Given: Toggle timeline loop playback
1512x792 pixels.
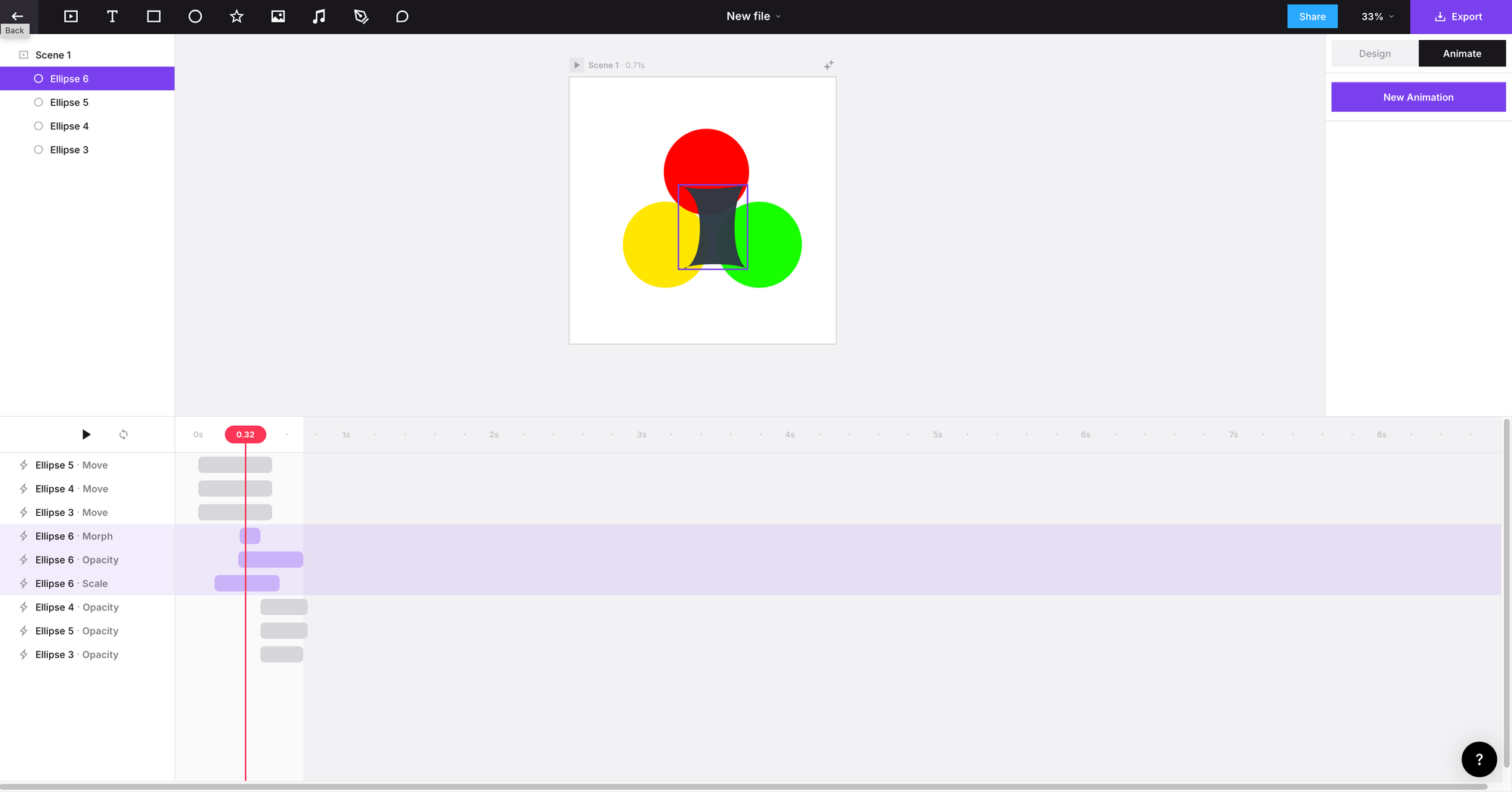Looking at the screenshot, I should 123,434.
